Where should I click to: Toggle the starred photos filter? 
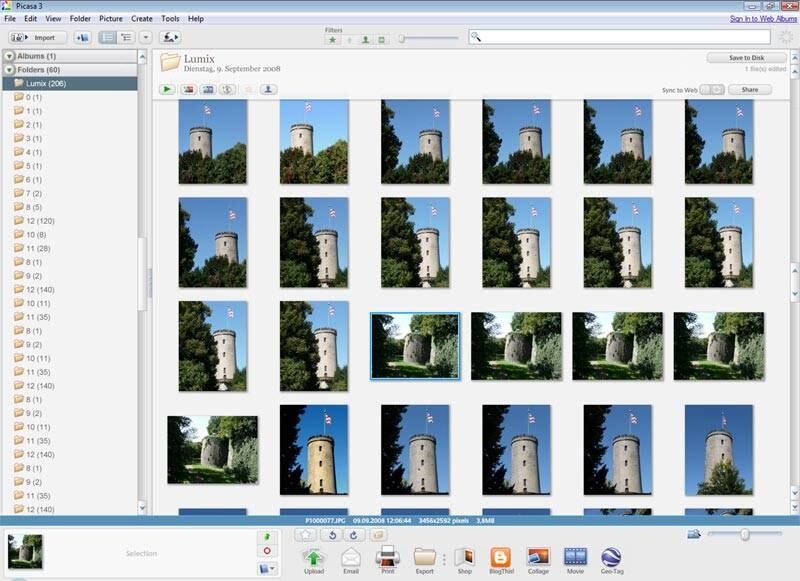pos(331,39)
